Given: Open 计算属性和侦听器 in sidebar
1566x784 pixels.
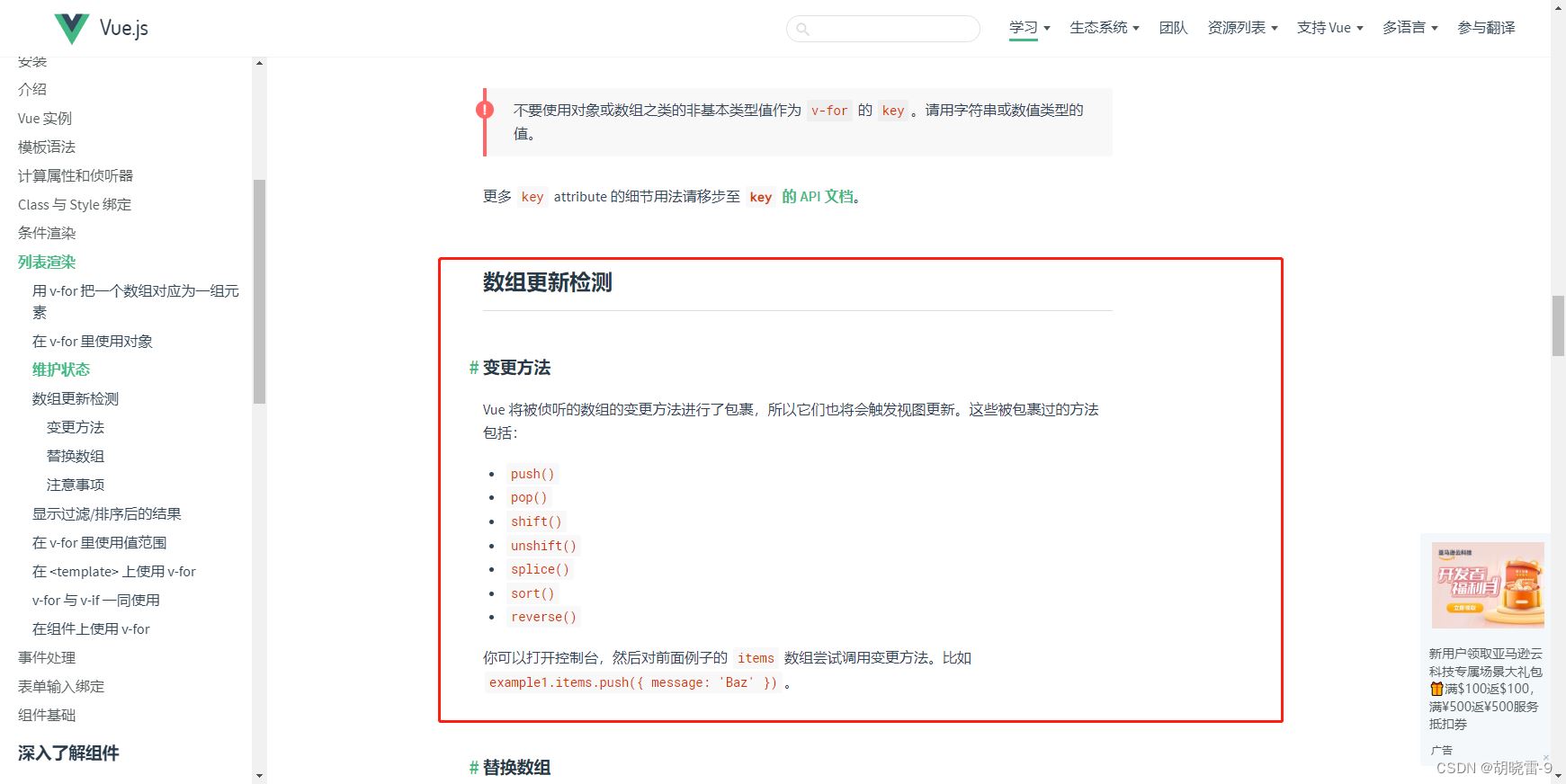Looking at the screenshot, I should [x=76, y=175].
